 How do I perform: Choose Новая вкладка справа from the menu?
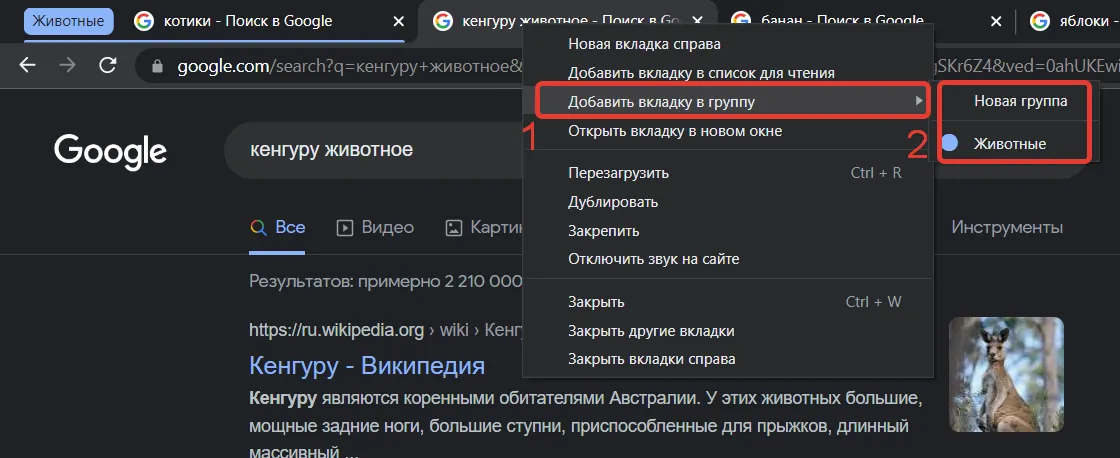728,44
